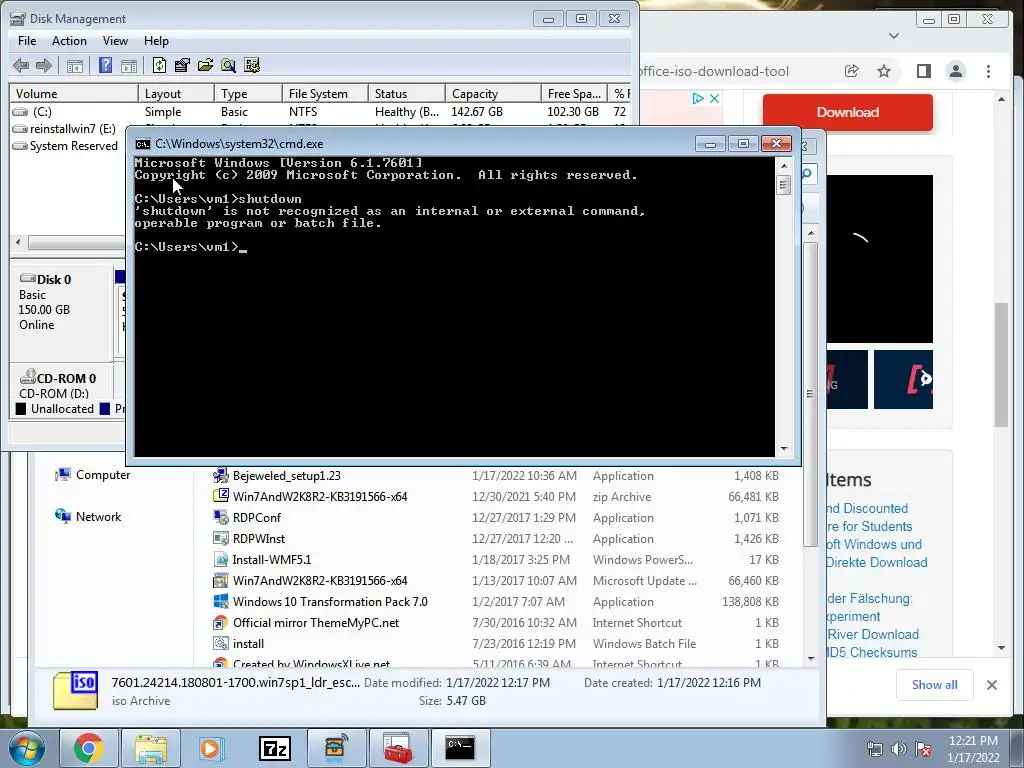The image size is (1024, 768).
Task: Click the black Unallocated legend swatch
Action: click(x=21, y=409)
